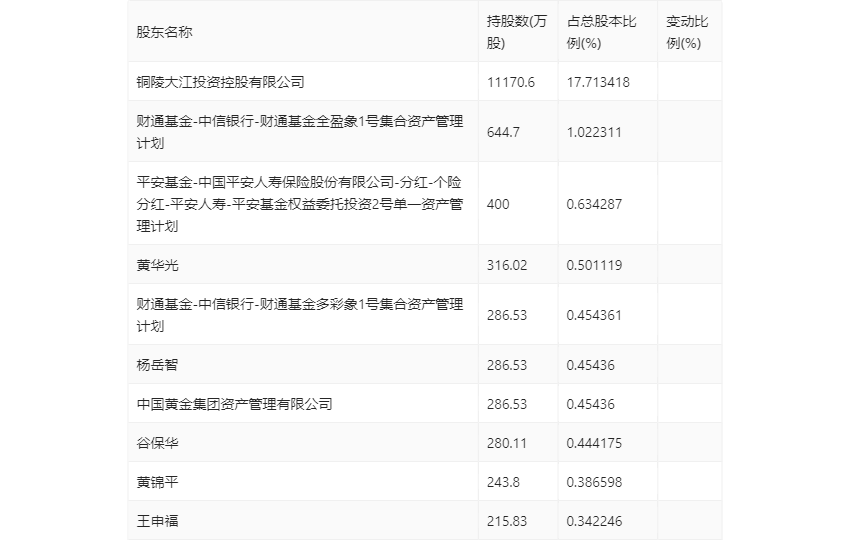Select shareholder 王申福
This screenshot has width=850, height=540.
pyautogui.click(x=157, y=521)
